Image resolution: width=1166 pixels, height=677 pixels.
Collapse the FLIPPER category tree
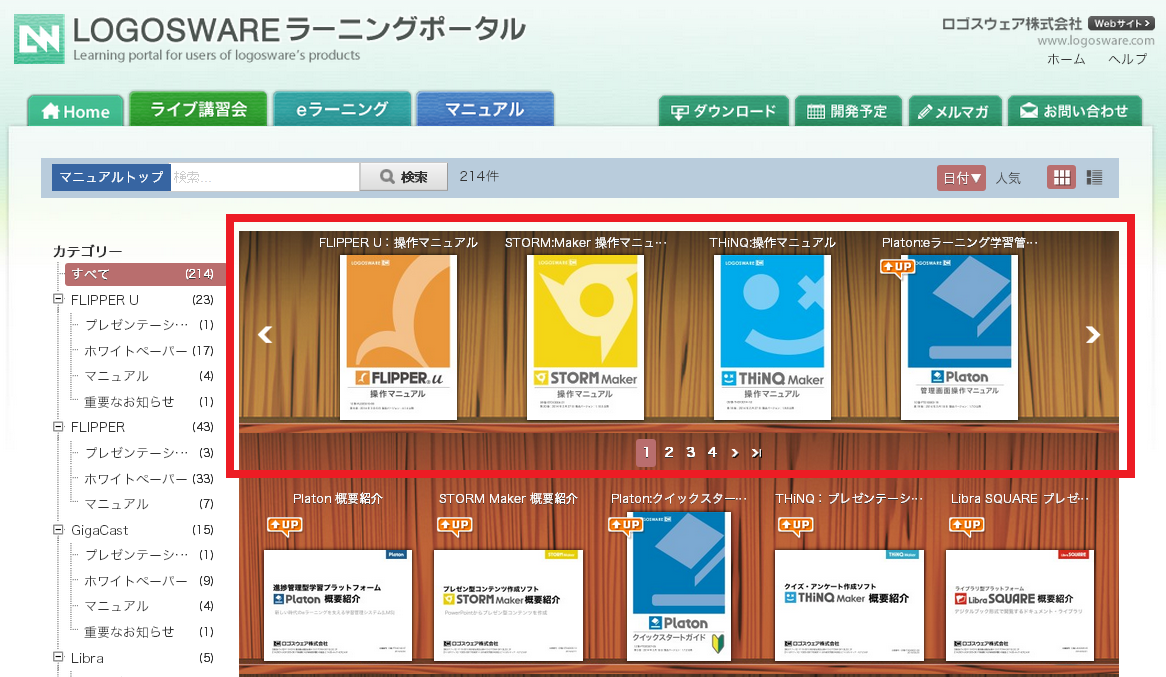click(58, 426)
